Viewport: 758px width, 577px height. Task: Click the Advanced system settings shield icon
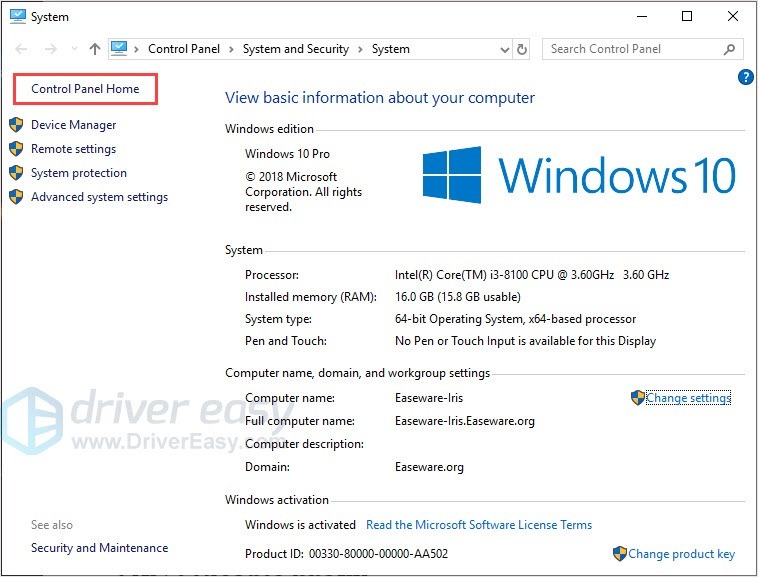coord(16,197)
